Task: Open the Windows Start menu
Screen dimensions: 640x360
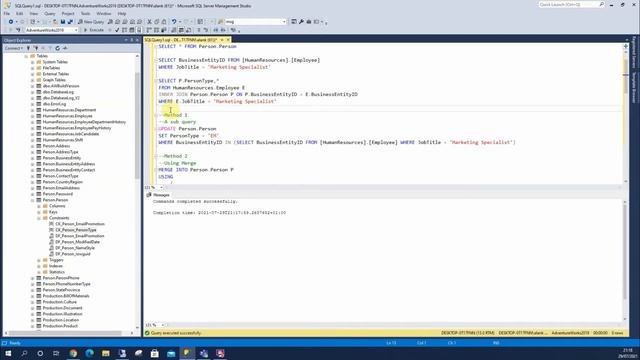Action: tap(8, 353)
